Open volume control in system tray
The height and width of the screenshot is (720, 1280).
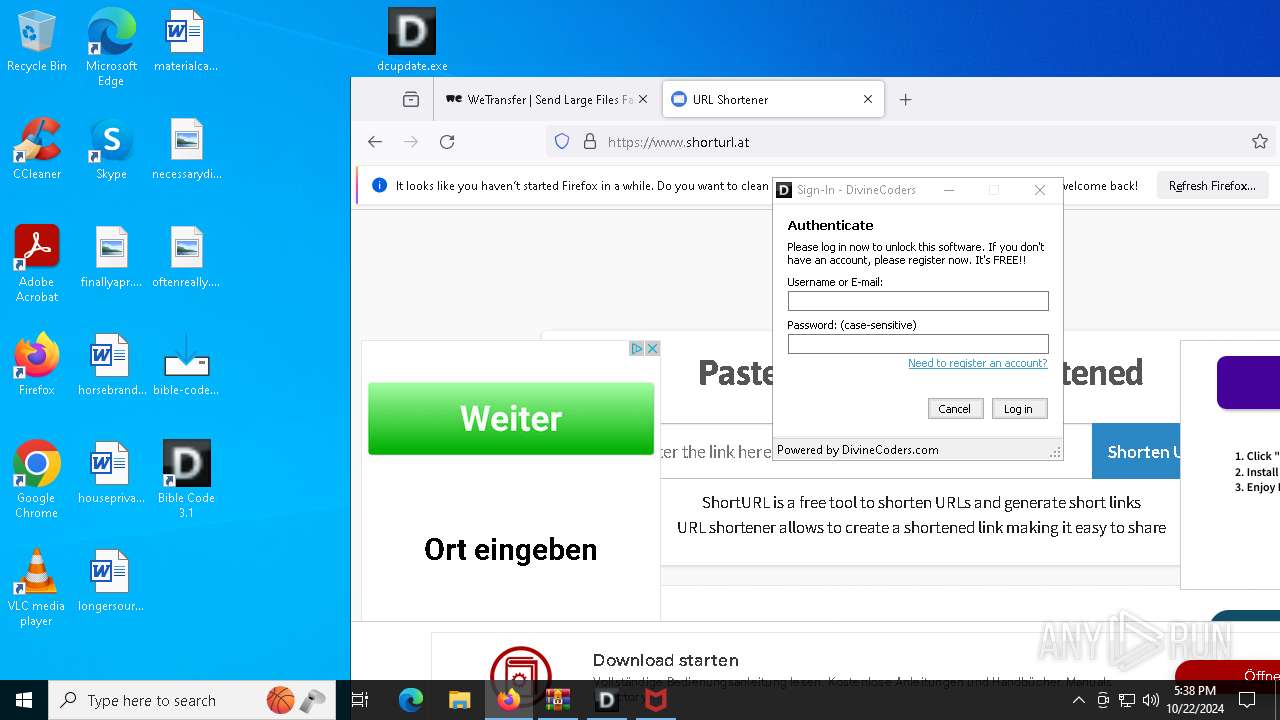[1151, 701]
